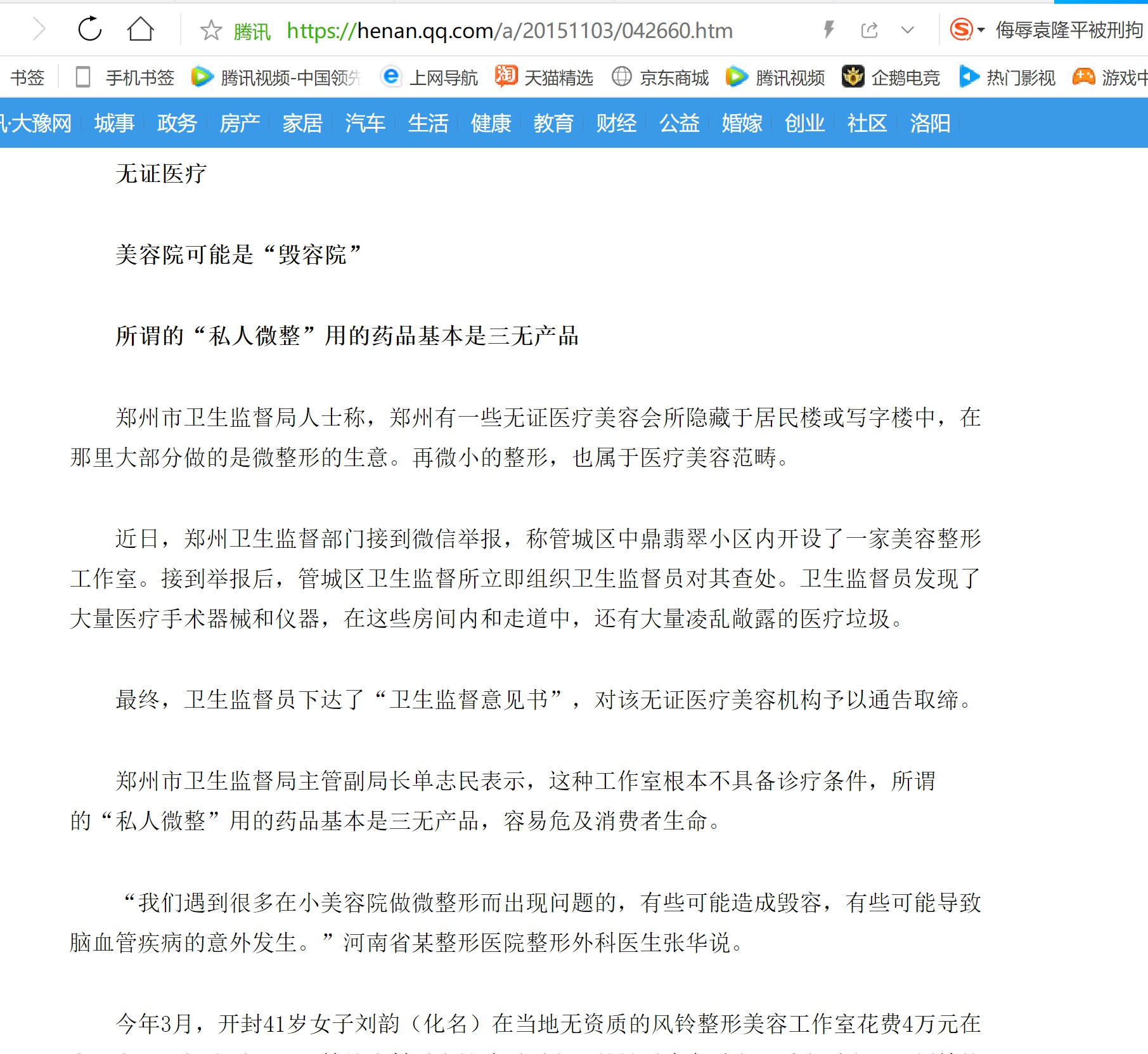The height and width of the screenshot is (1054, 1148).
Task: Select the 房产 nav tab
Action: (x=240, y=123)
